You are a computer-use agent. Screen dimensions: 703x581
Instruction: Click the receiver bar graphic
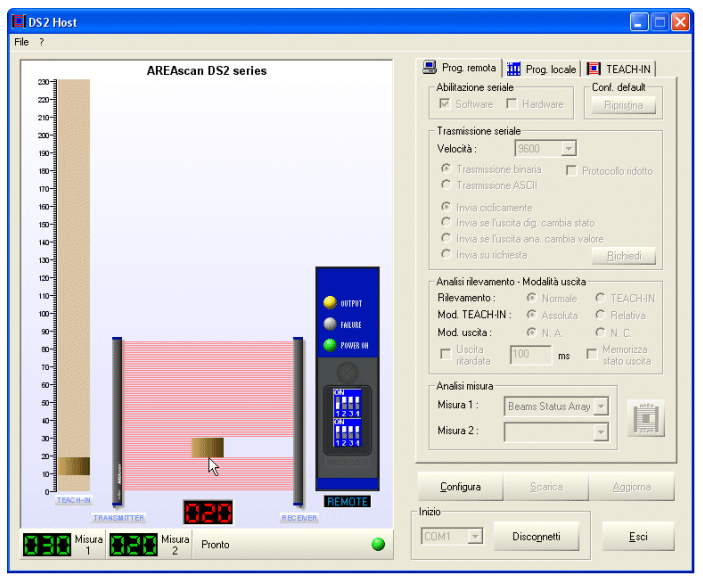pyautogui.click(x=298, y=421)
